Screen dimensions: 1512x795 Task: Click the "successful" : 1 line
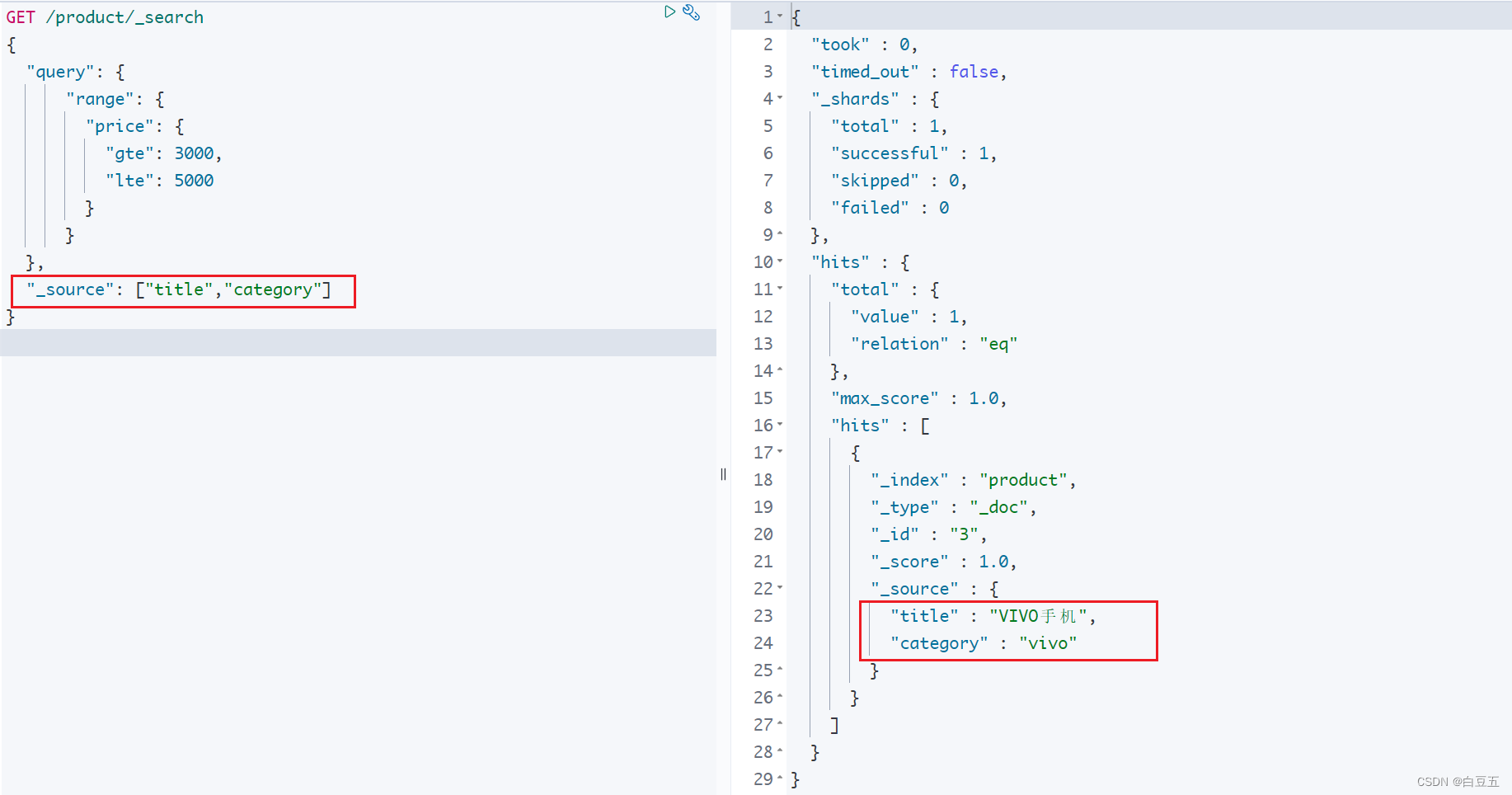pos(913,153)
